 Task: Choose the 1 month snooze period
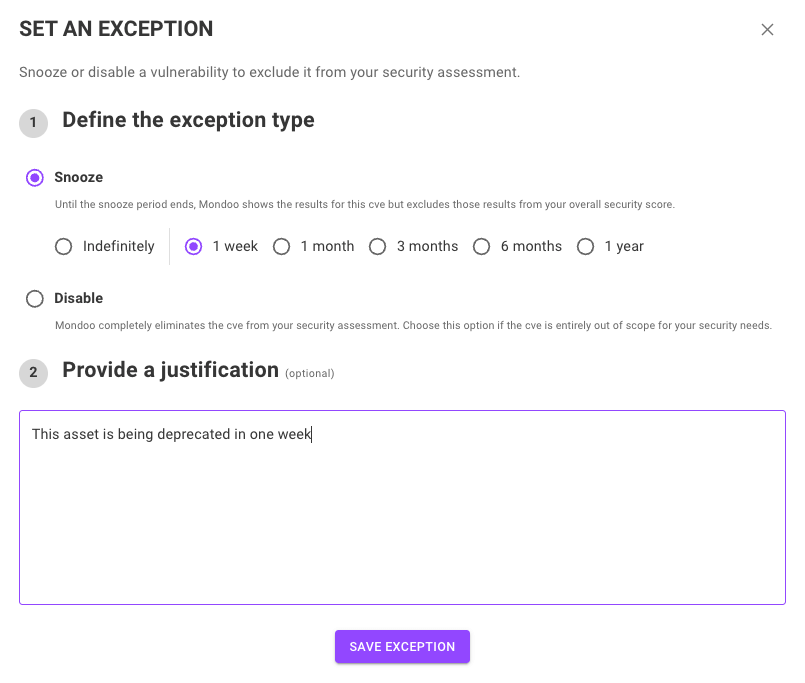(x=282, y=246)
